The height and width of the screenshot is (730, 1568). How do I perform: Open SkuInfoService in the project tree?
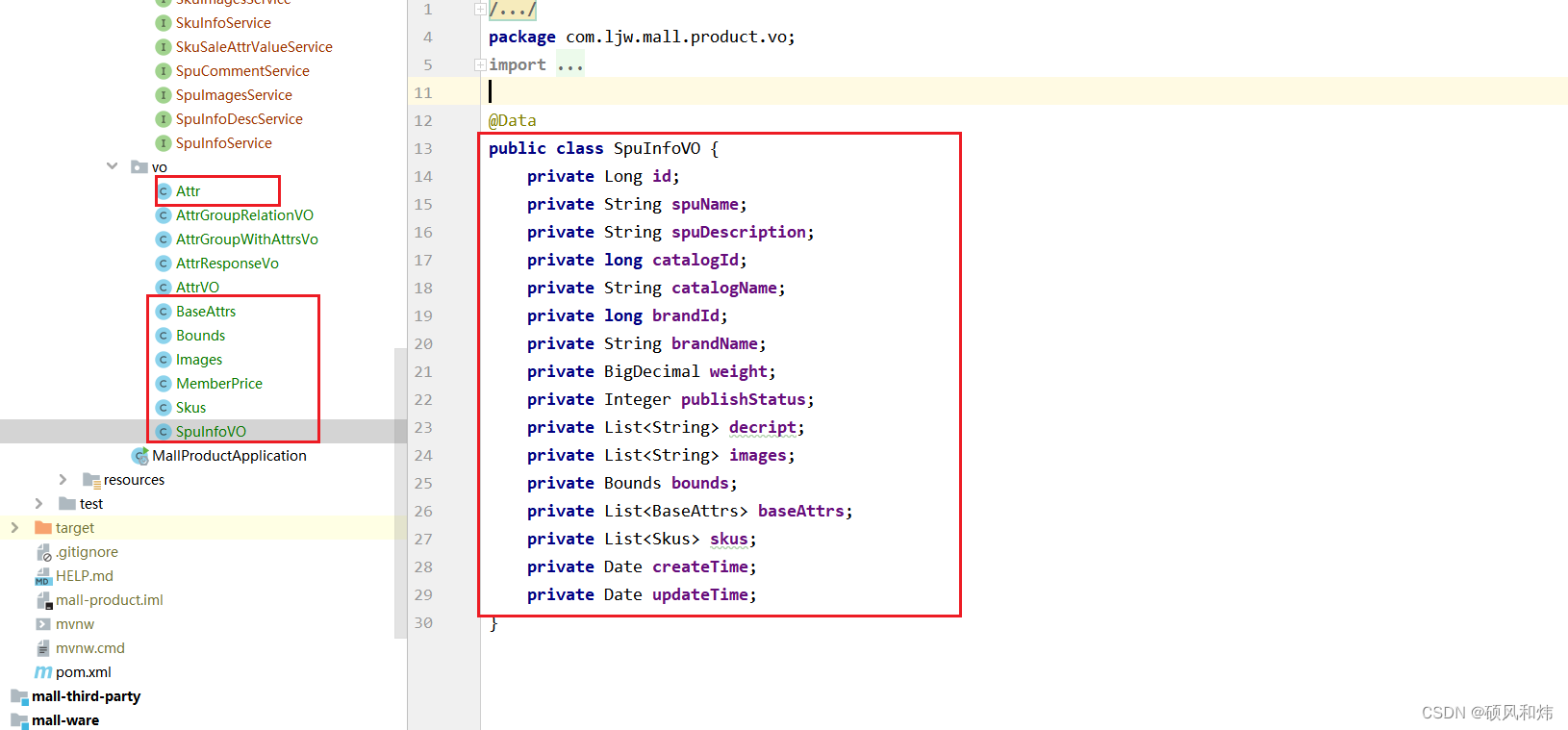[223, 23]
